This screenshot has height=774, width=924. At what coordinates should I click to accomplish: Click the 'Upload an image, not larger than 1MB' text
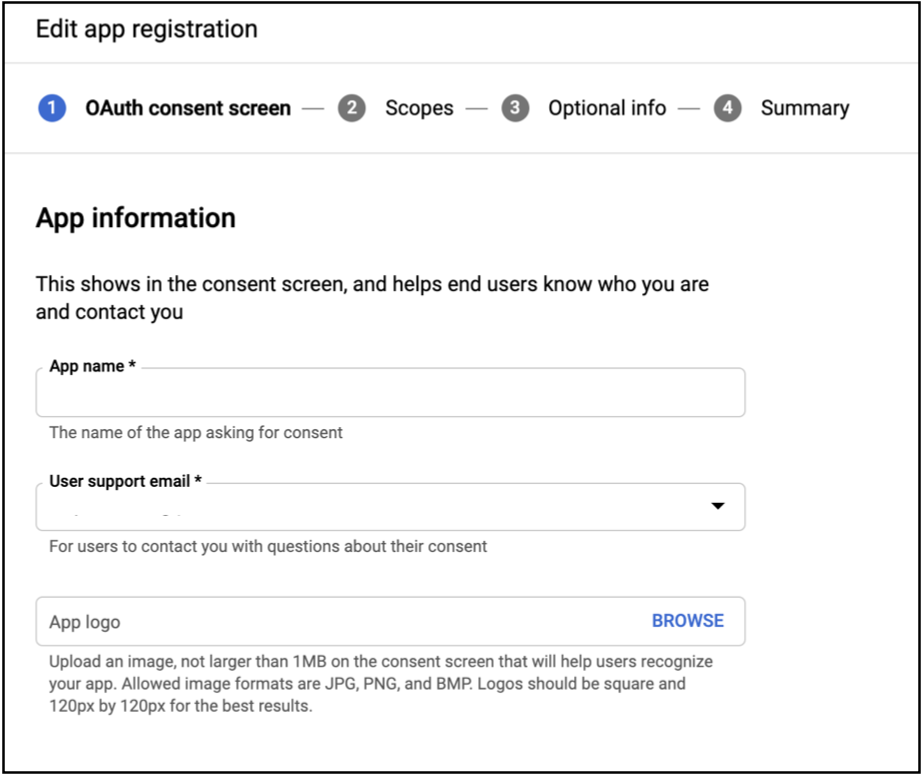click(381, 684)
